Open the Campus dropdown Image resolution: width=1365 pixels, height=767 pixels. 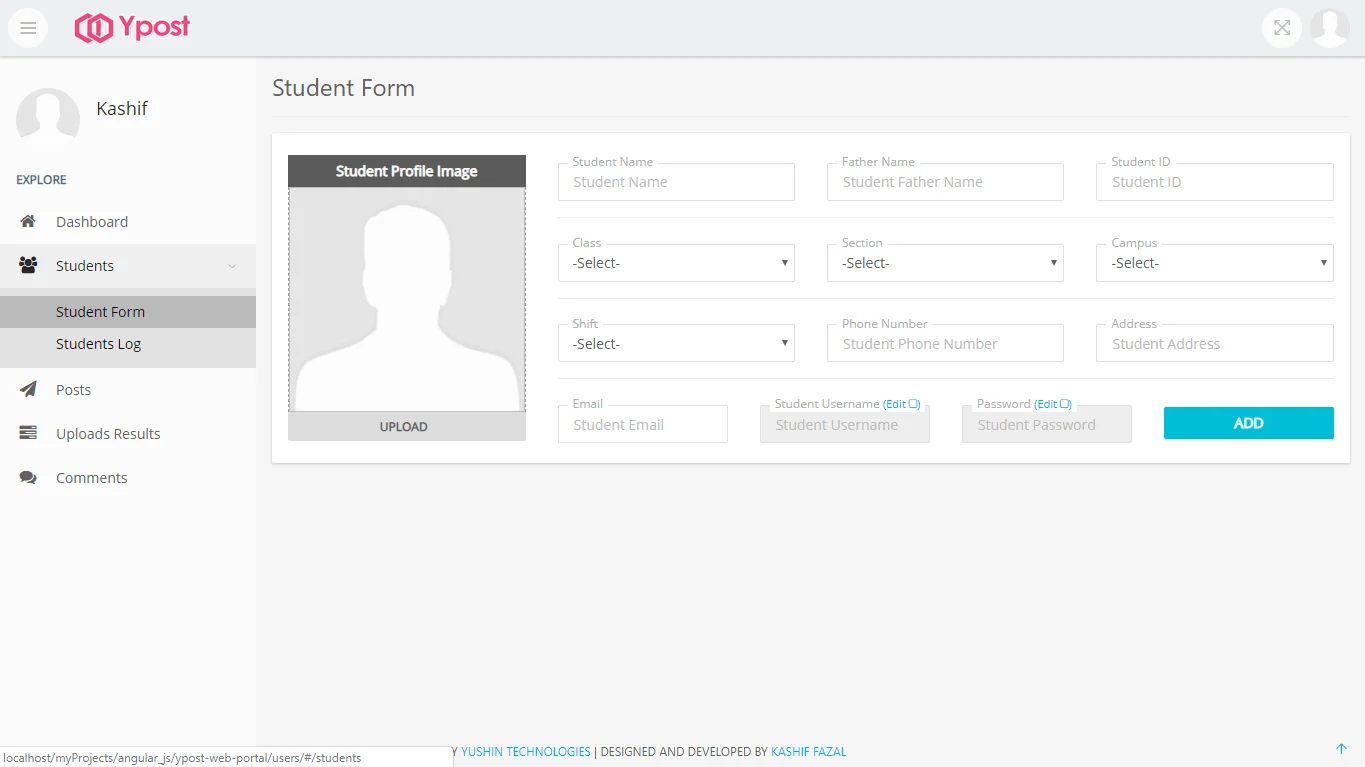(x=1214, y=263)
